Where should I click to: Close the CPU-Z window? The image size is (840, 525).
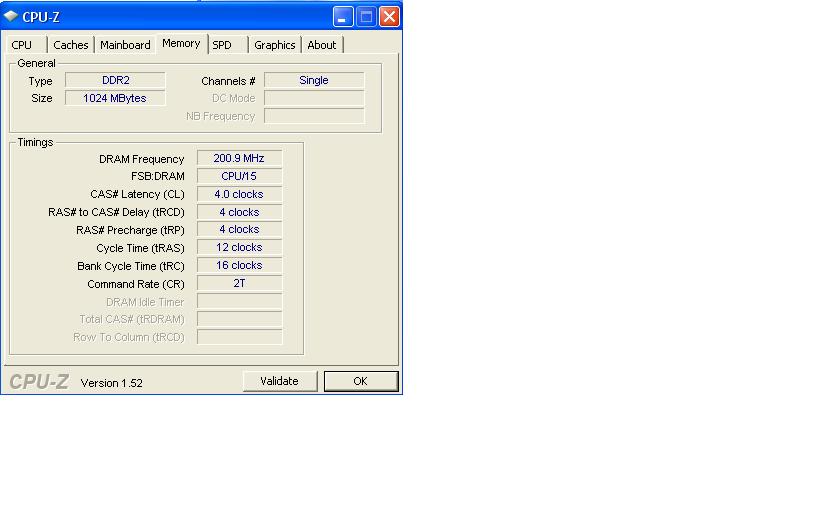coord(389,17)
